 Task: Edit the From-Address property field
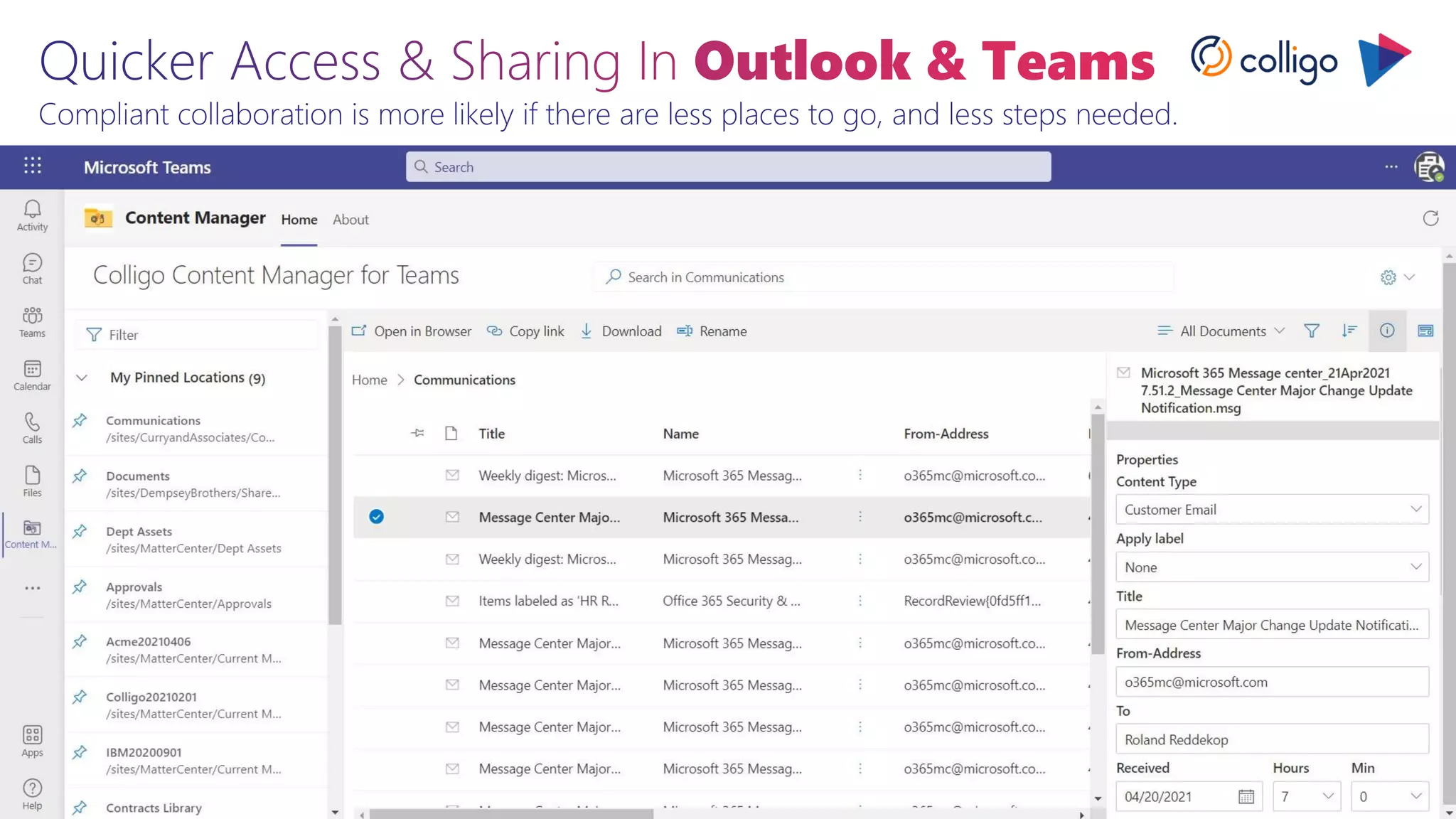[x=1272, y=682]
